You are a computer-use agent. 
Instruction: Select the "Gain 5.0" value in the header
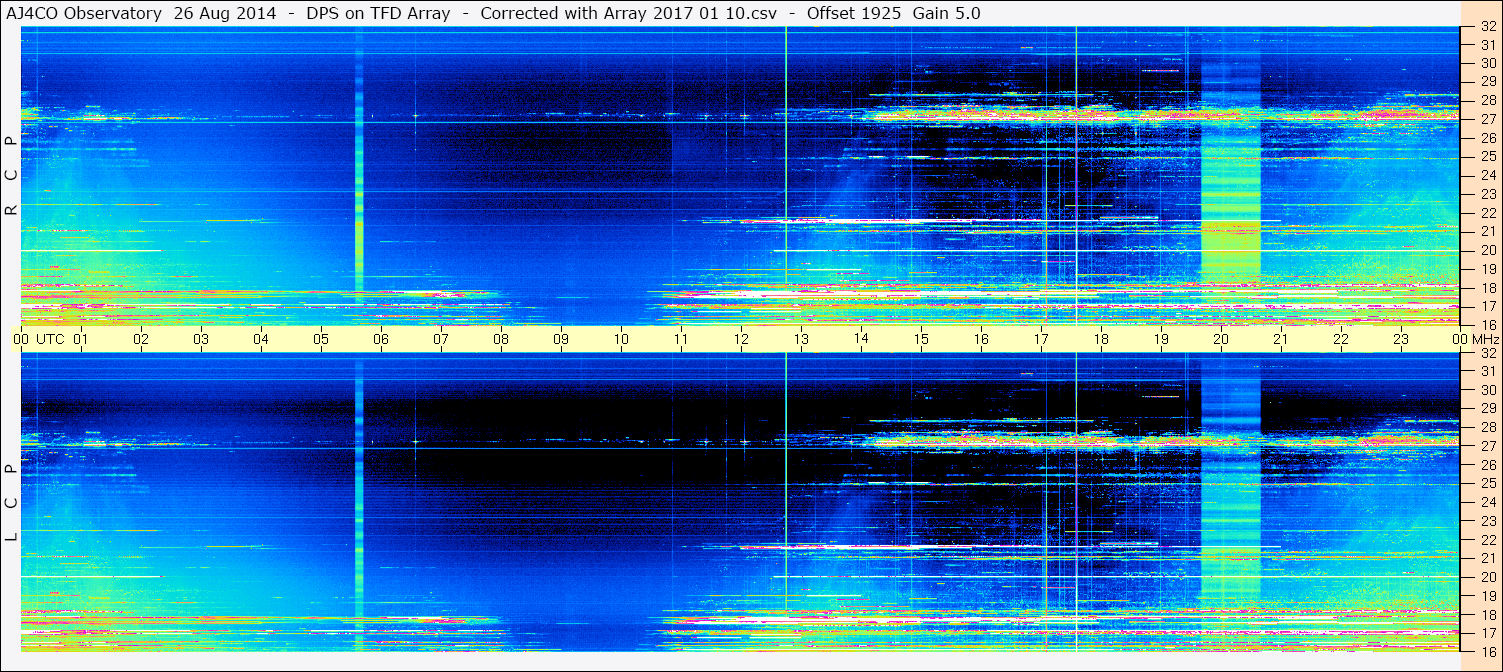tap(946, 13)
